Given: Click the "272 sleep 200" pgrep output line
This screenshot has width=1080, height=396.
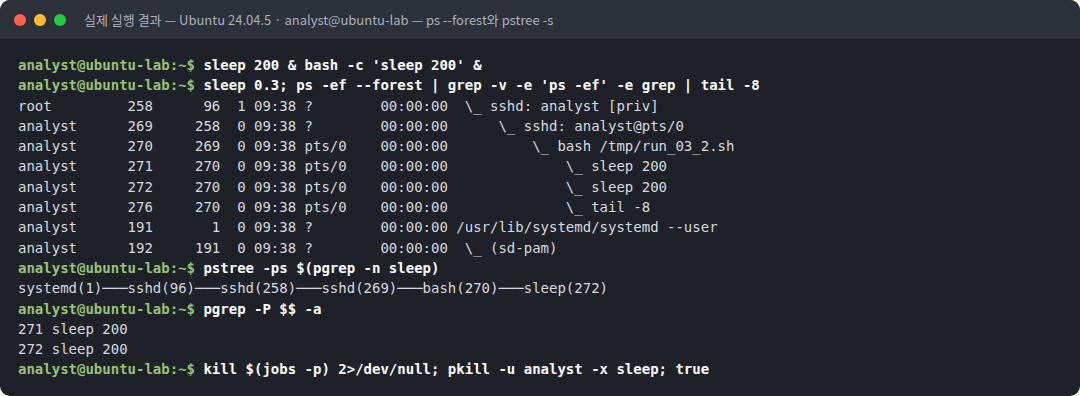Looking at the screenshot, I should (x=73, y=349).
